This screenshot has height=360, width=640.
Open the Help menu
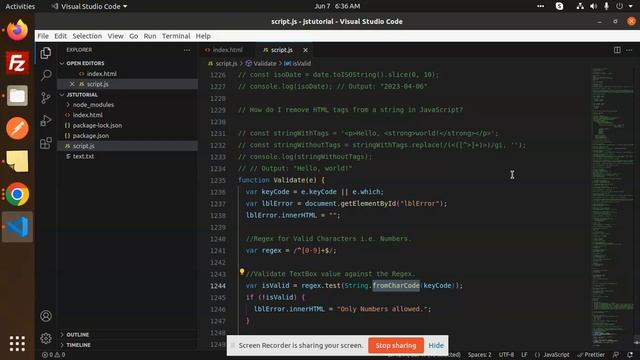click(203, 36)
